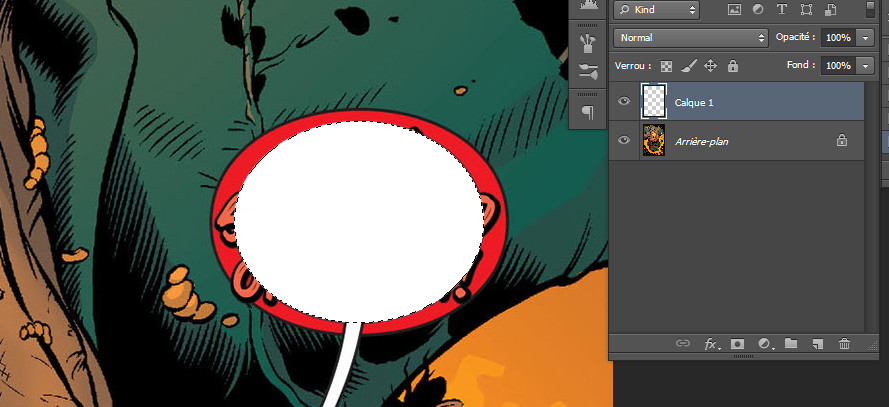Open the Normal blend mode dropdown

[x=691, y=38]
